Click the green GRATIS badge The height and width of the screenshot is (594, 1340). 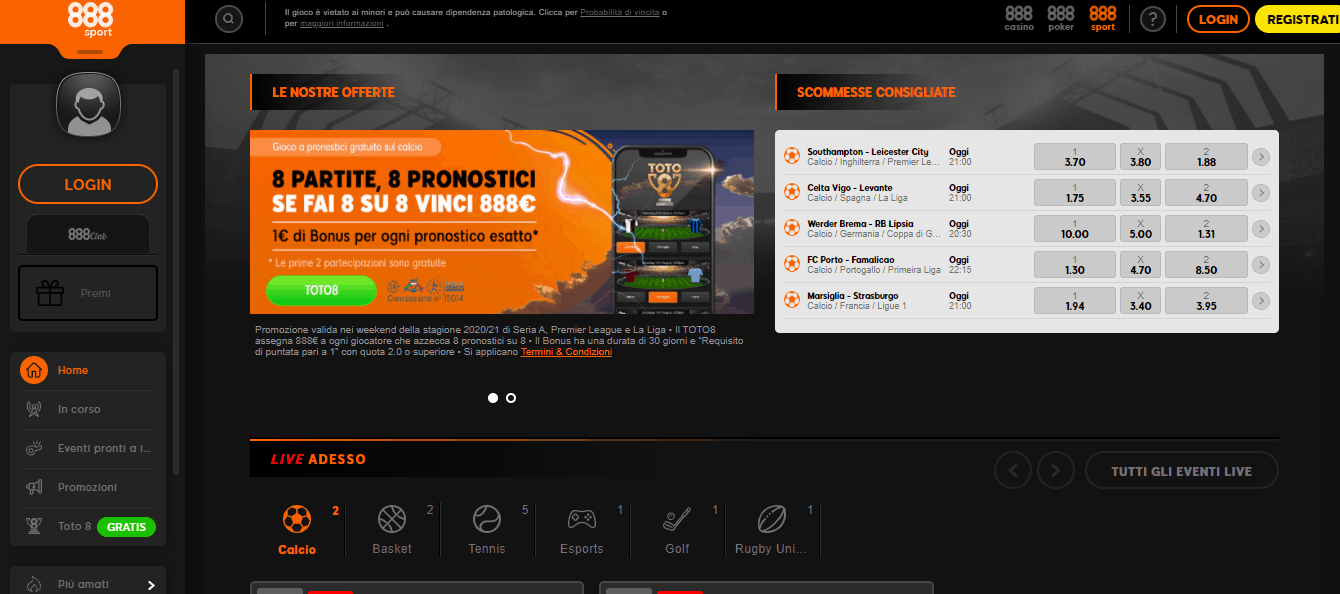127,526
